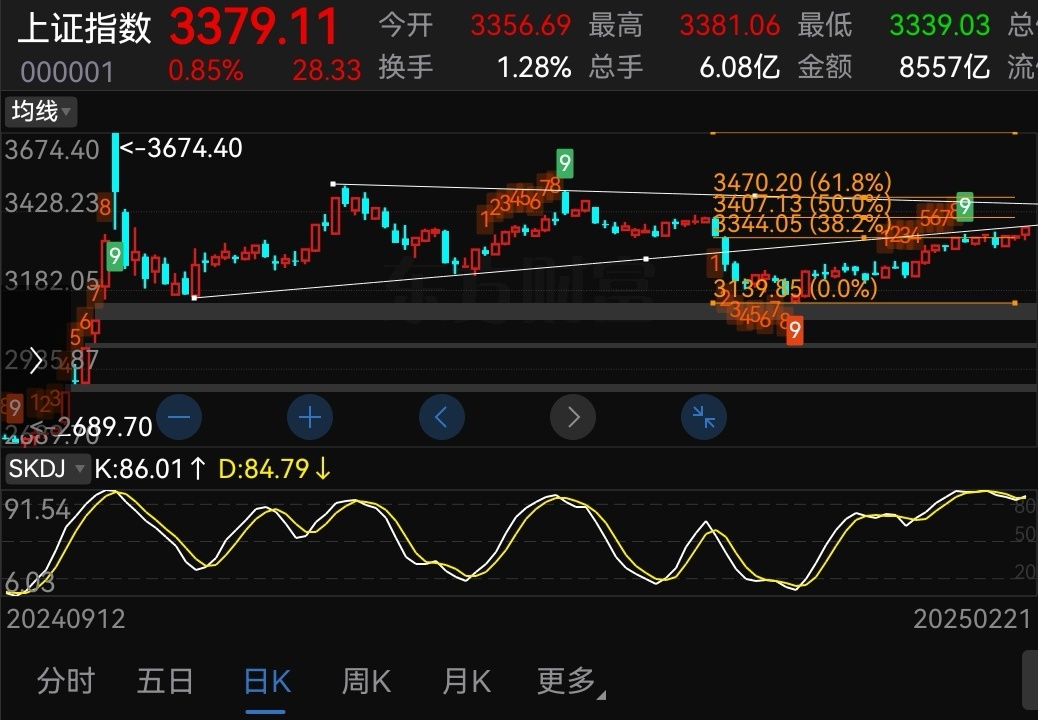Advance chart with right chevron button

tap(573, 417)
